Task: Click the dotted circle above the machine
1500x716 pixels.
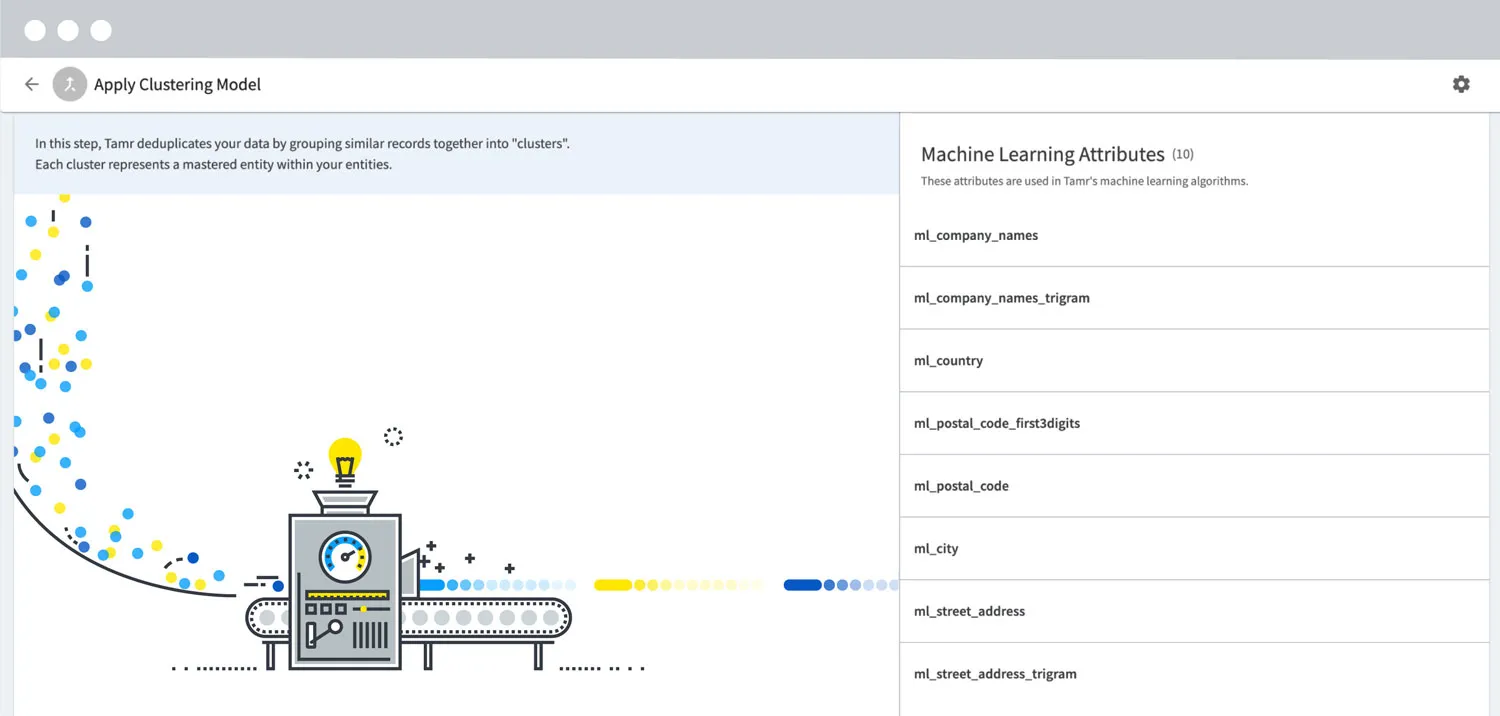Action: [393, 437]
